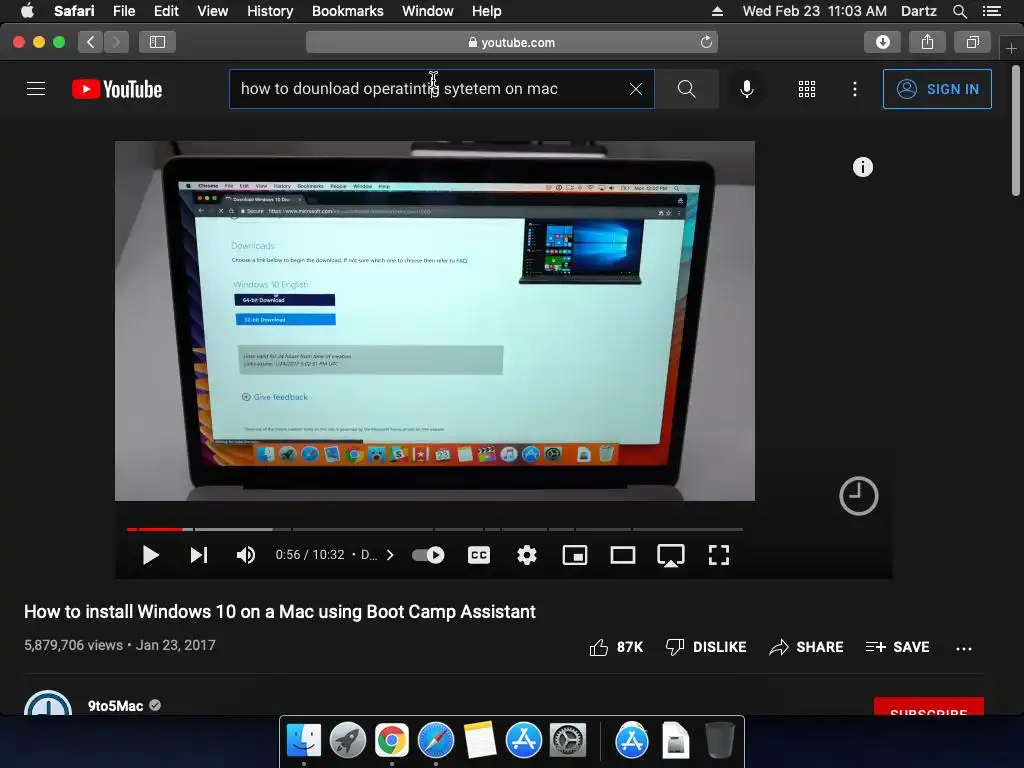
Task: Toggle Safari sidebar
Action: coord(157,42)
